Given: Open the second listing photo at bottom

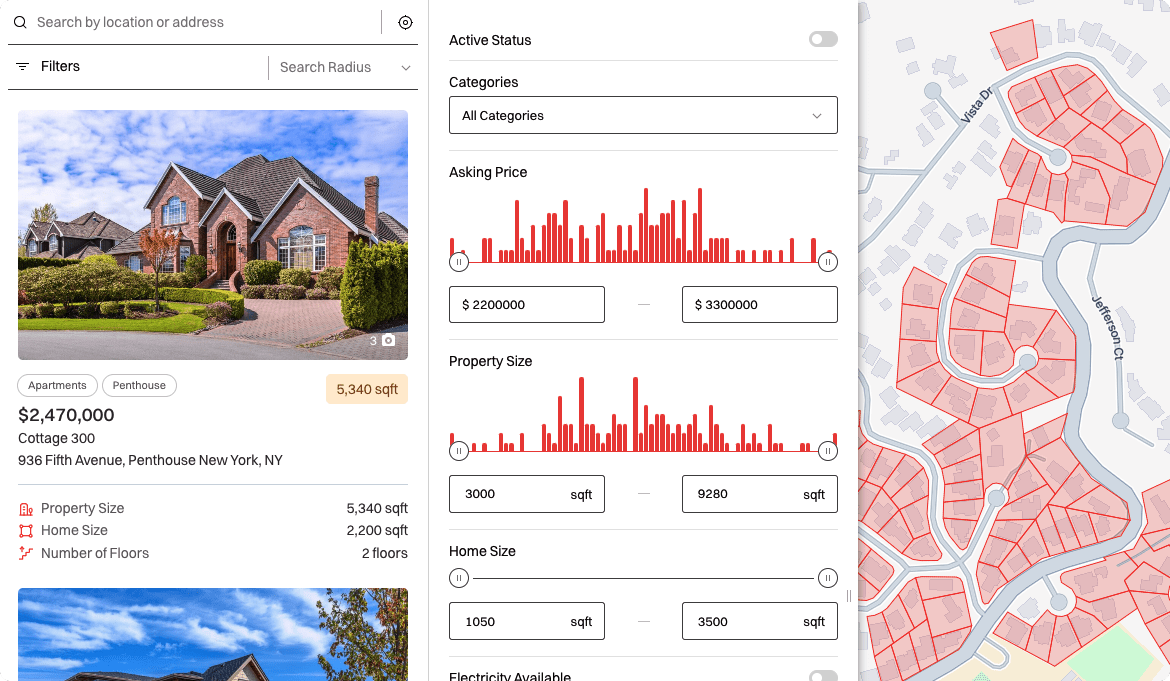Looking at the screenshot, I should tap(213, 634).
